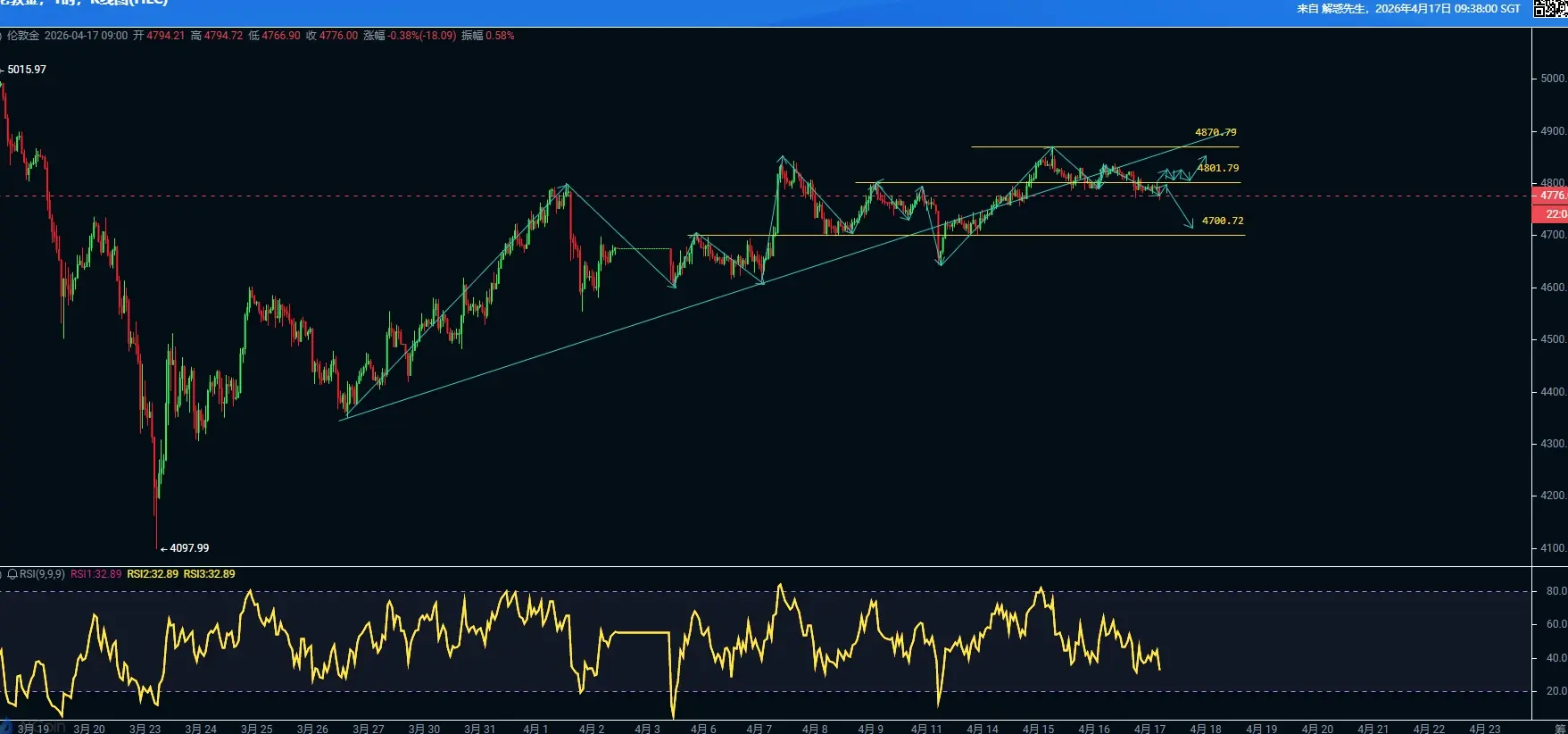Screen dimensions: 1568x734
Task: Click the 4700.72 support annotation
Action: (1223, 221)
